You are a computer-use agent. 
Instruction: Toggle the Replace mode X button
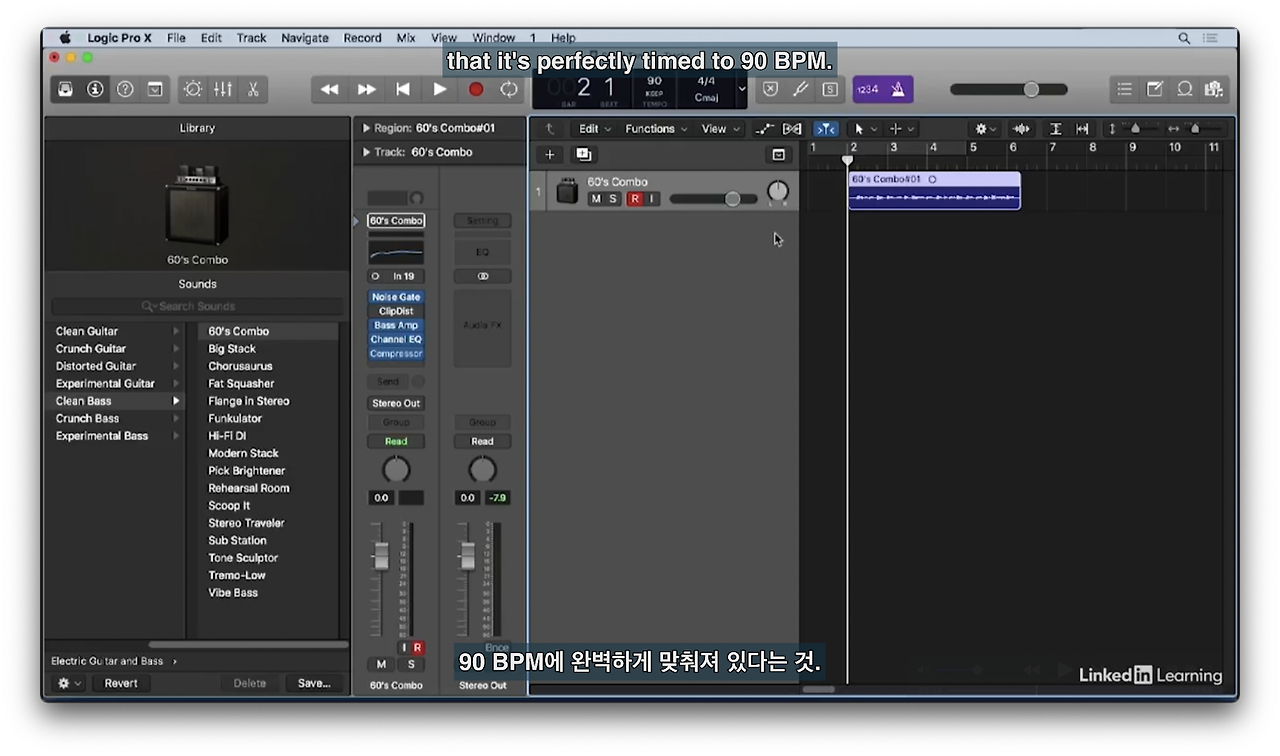click(770, 89)
